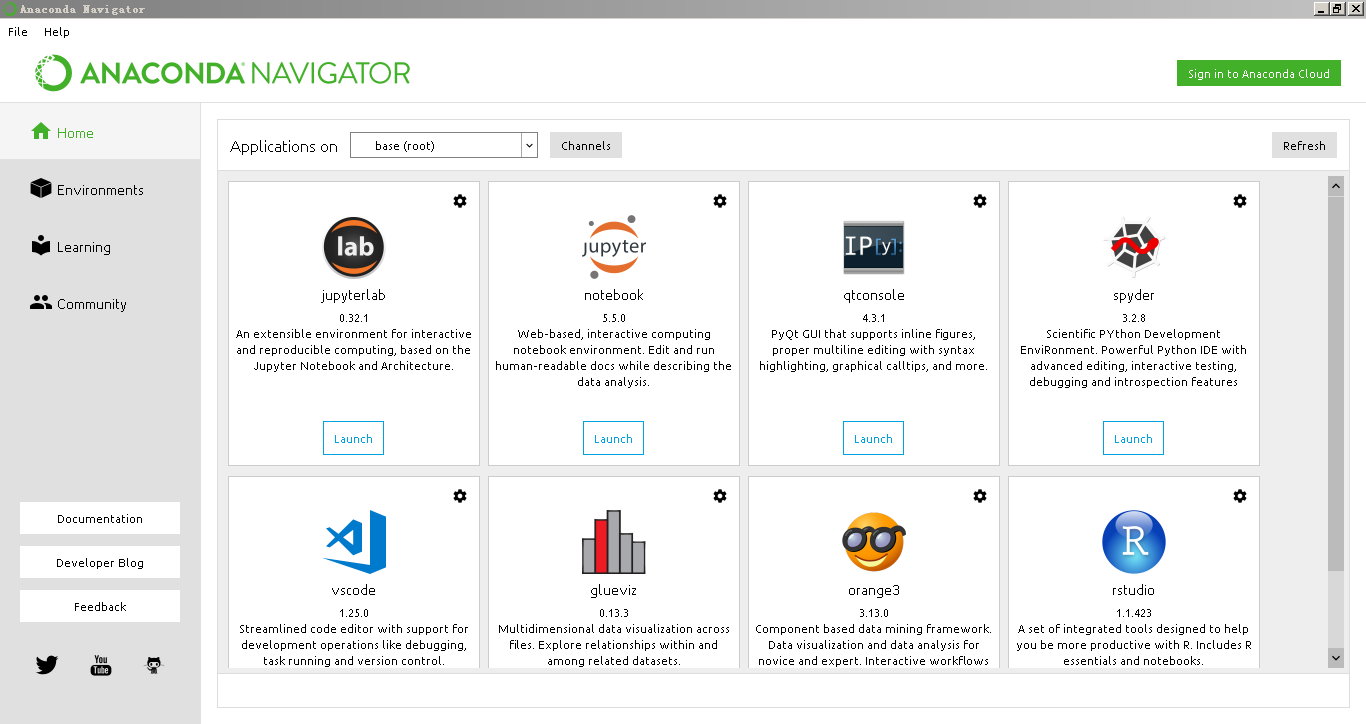Screen dimensions: 1366x724
Task: Open the File menu
Action: click(18, 32)
